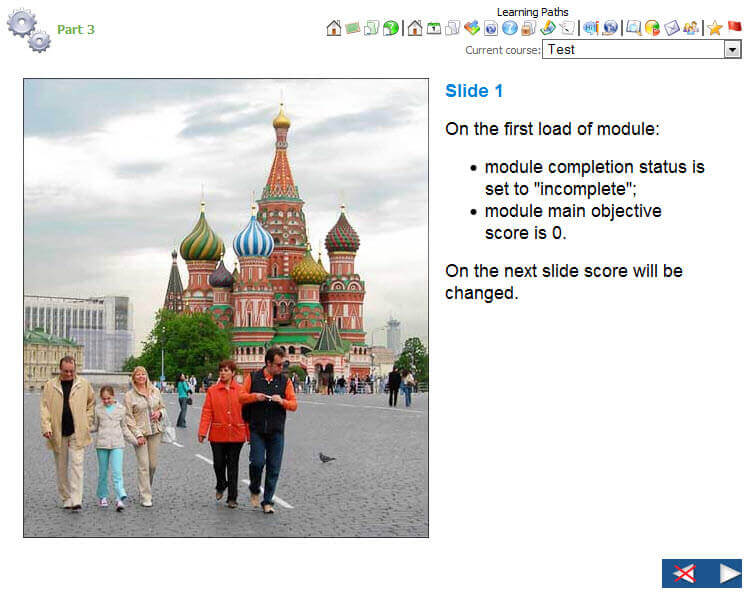
Task: Open the colorful building blocks icon
Action: (x=472, y=28)
